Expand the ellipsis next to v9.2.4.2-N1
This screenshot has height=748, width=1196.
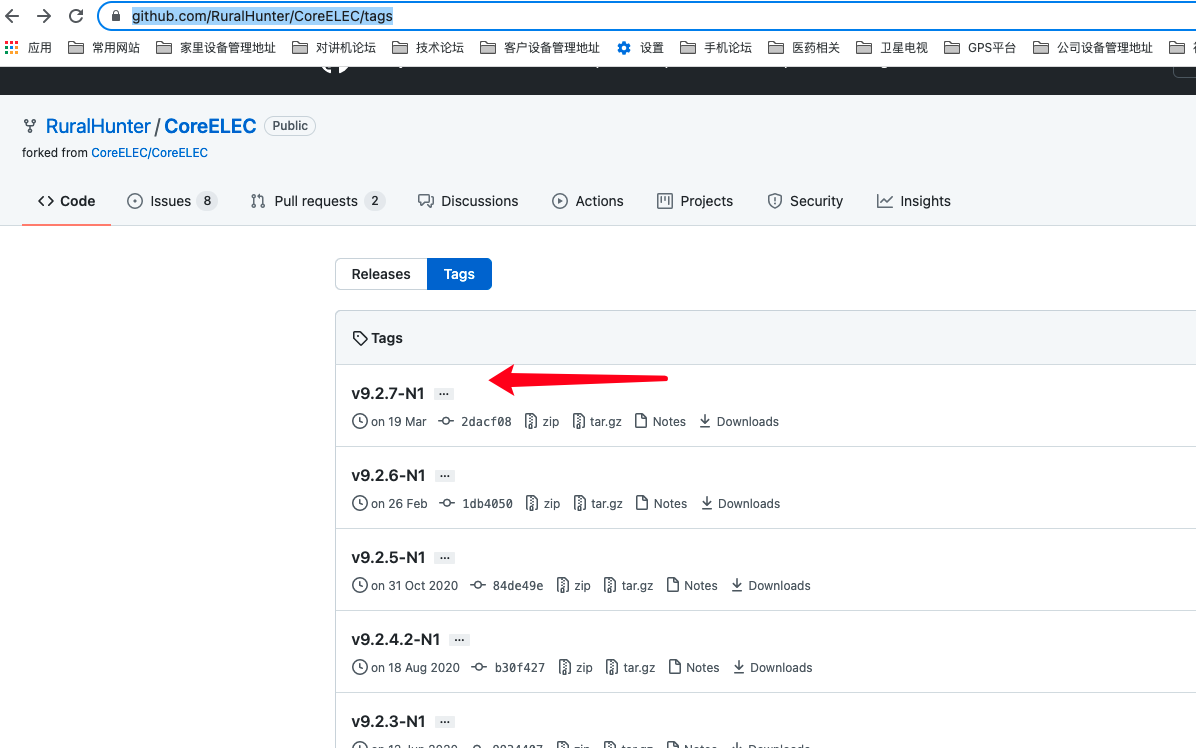pos(459,640)
